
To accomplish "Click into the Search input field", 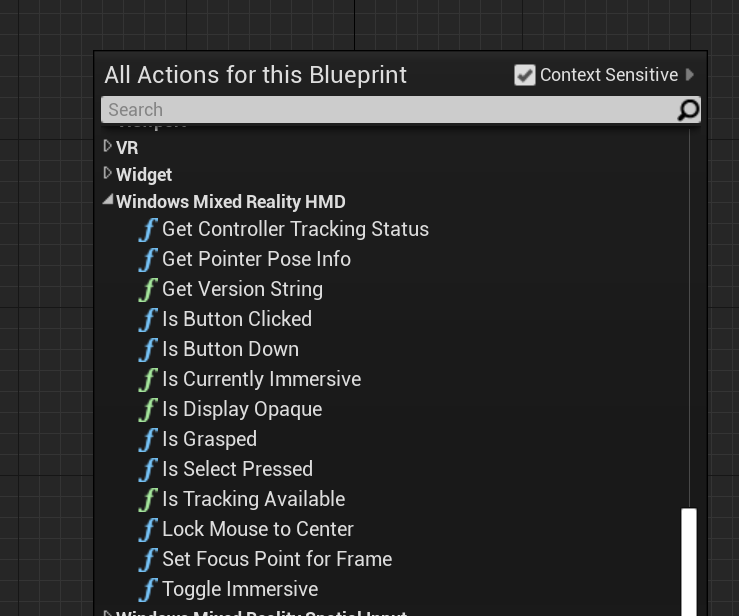I will point(388,110).
